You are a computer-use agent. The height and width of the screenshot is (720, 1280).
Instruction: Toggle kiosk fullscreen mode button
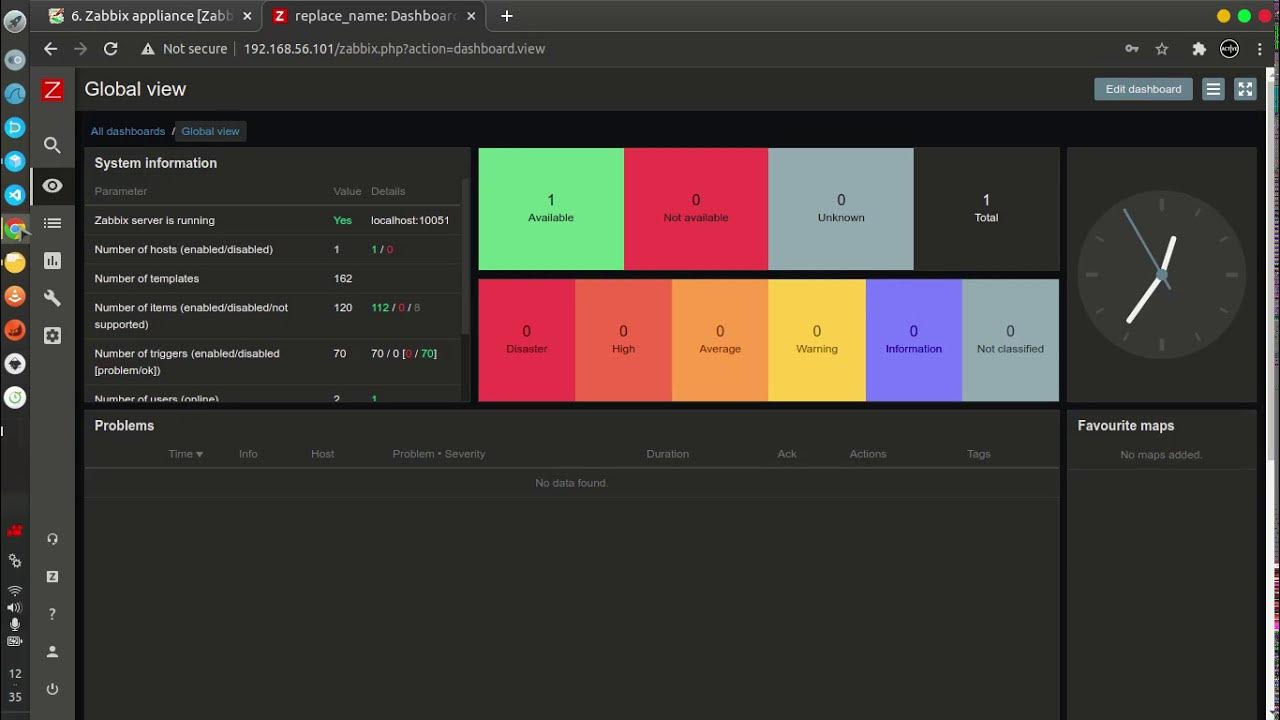coord(1245,89)
